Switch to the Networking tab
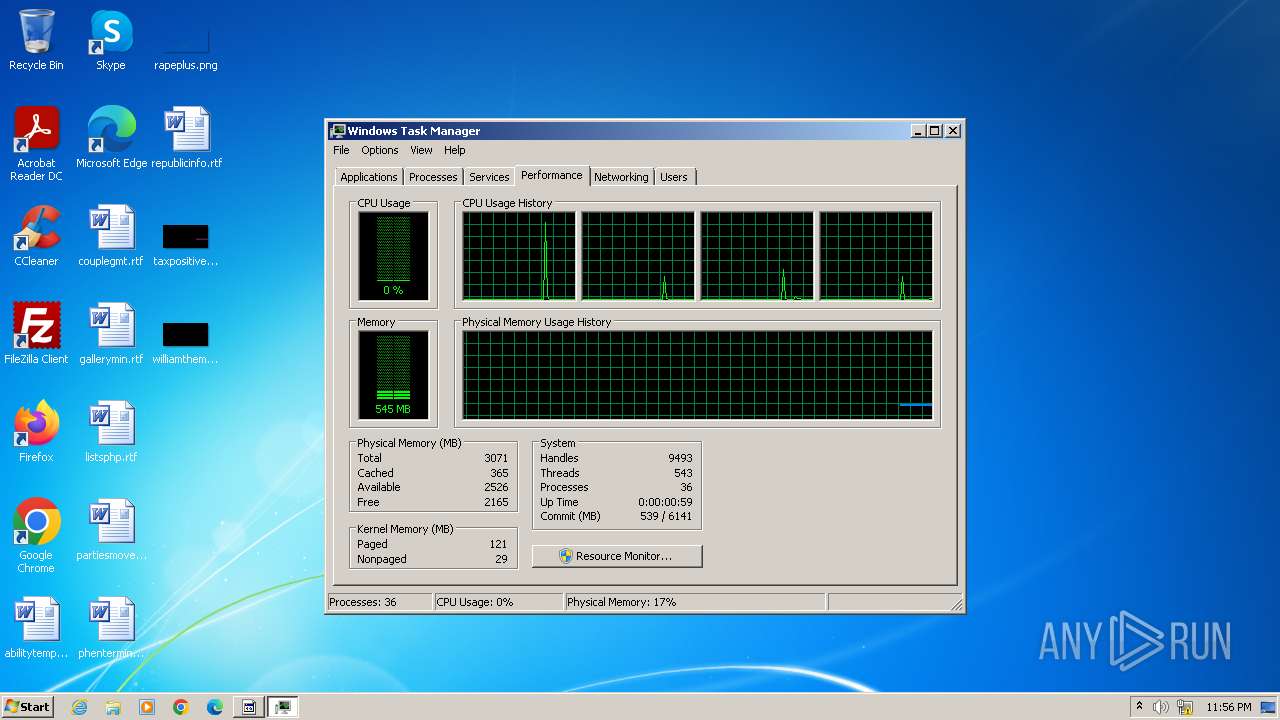 pos(621,177)
